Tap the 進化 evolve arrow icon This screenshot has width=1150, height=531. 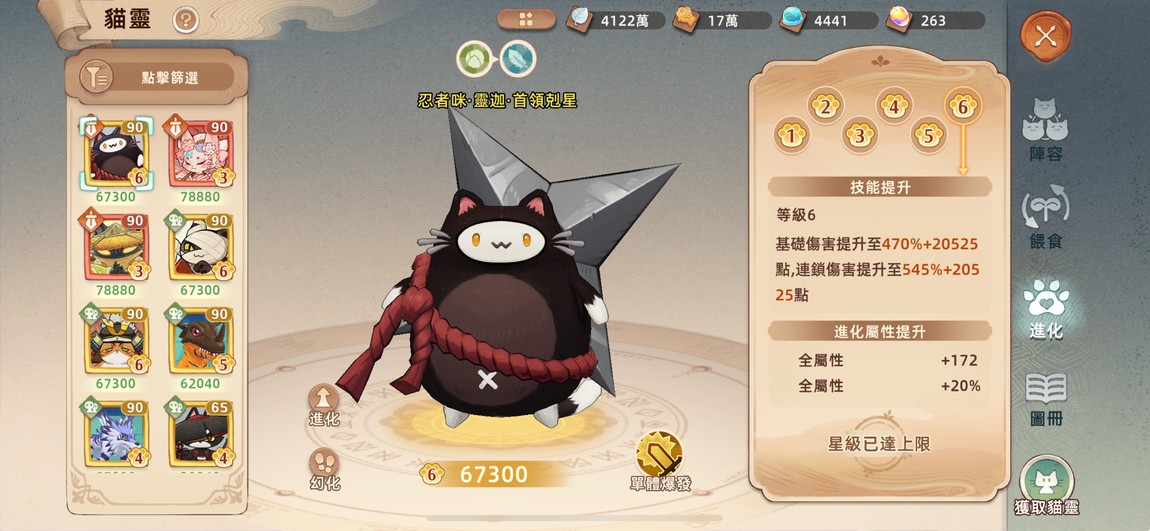point(323,406)
